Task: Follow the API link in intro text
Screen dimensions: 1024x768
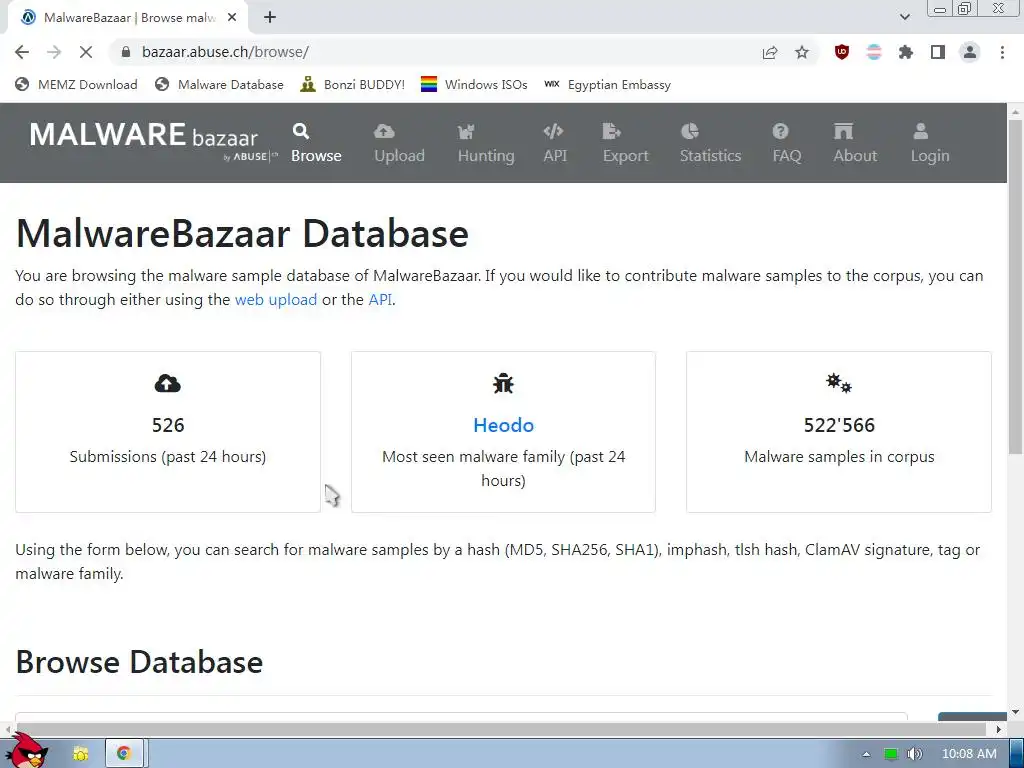Action: [x=380, y=300]
